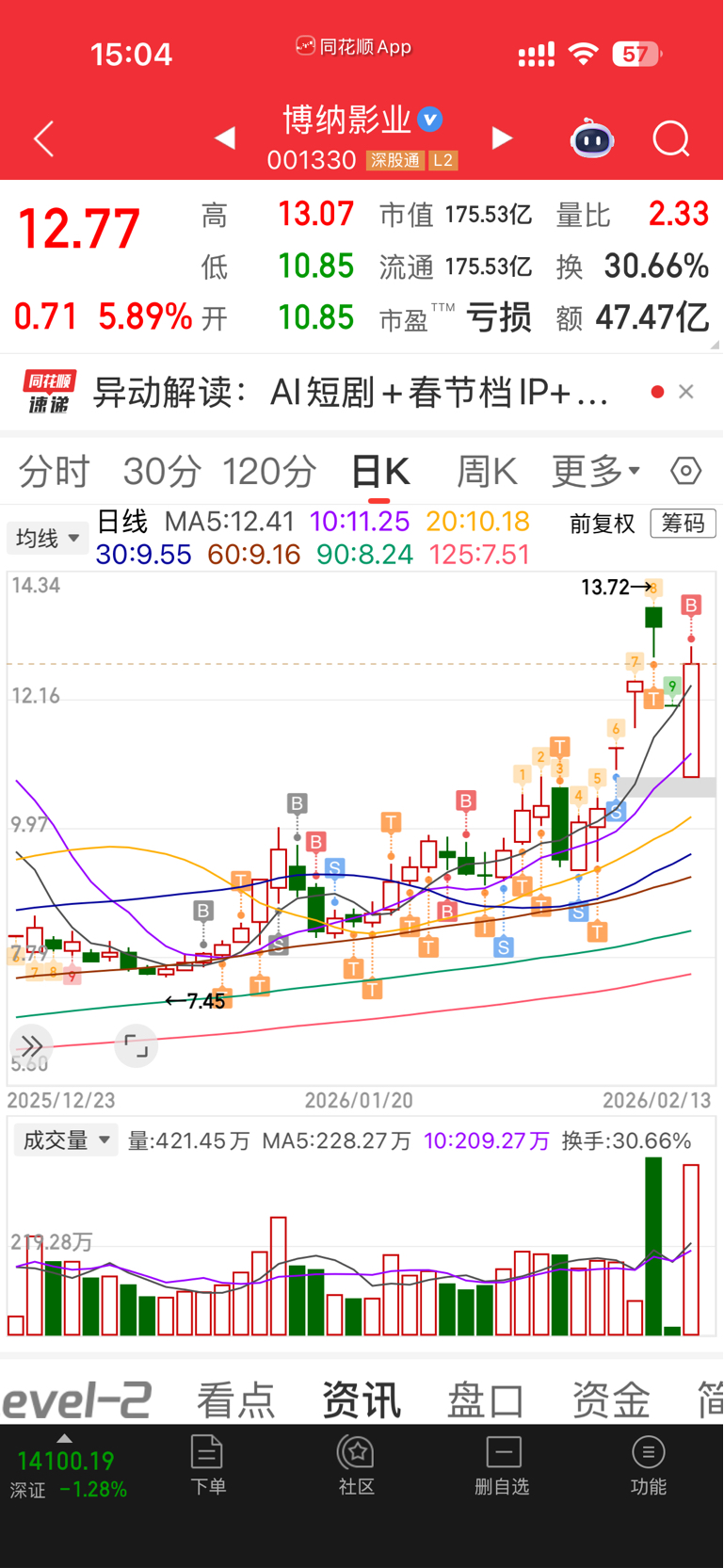Viewport: 724px width, 1568px height.
Task: Tap the 13.72 high price label
Action: [x=605, y=588]
